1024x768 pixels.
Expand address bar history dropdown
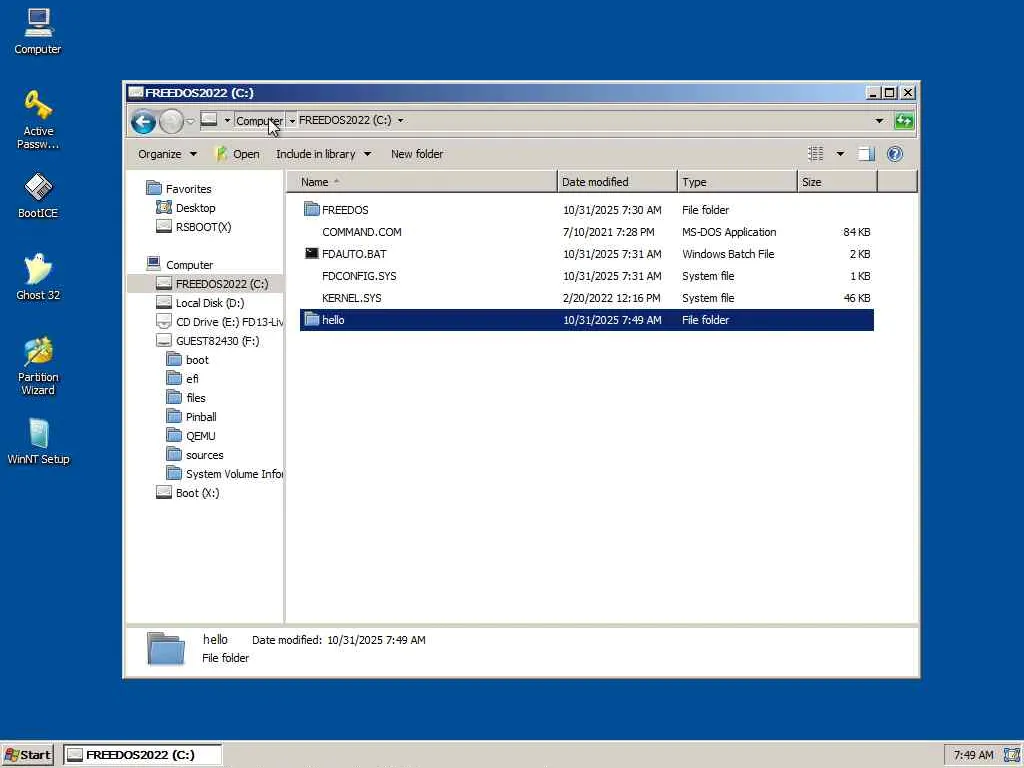click(x=879, y=121)
